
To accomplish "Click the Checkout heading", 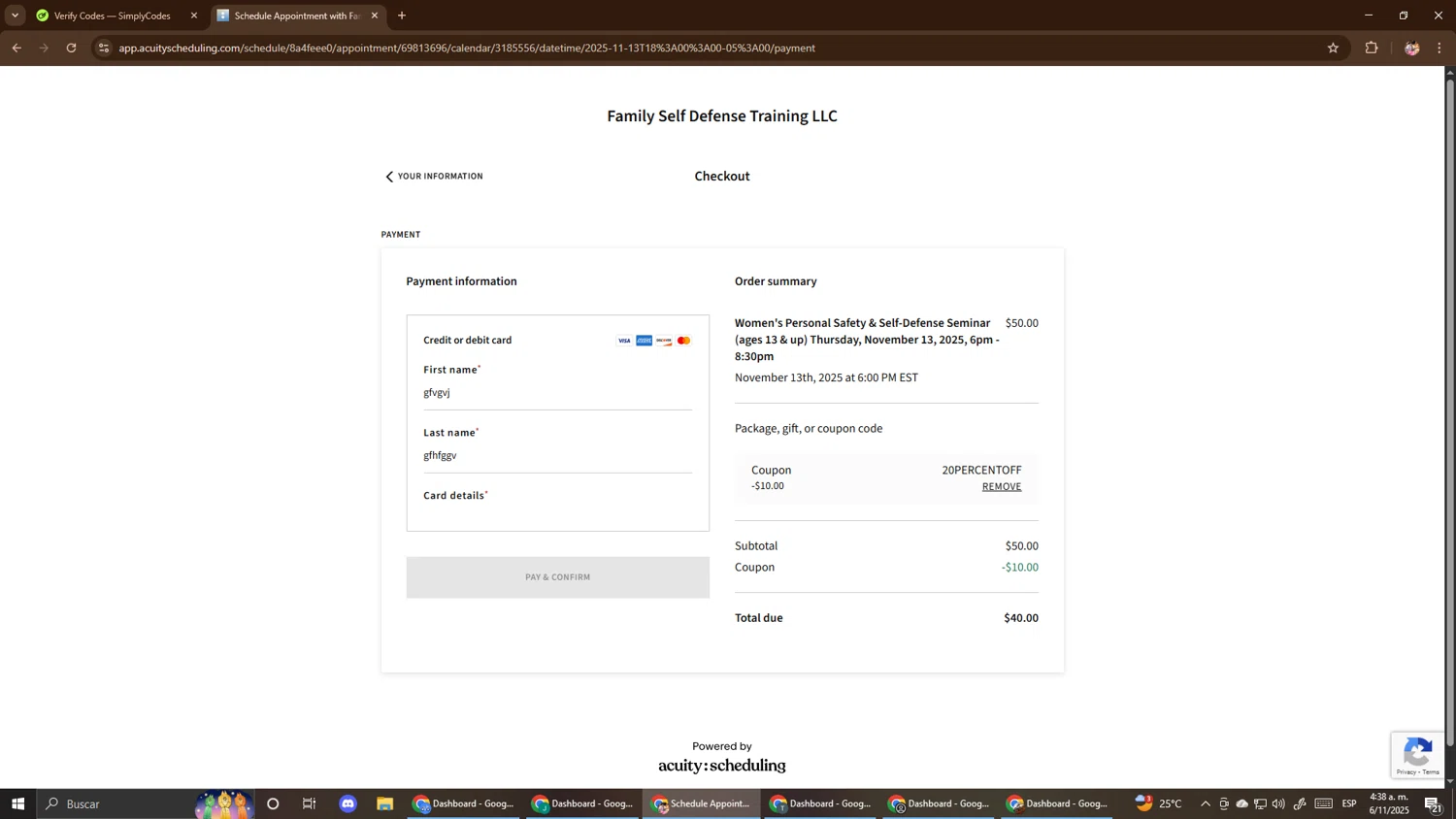I will [x=722, y=177].
